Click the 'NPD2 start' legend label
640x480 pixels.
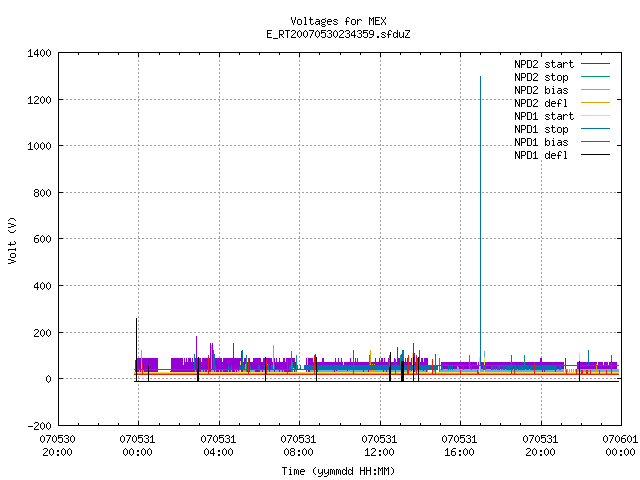[544, 64]
